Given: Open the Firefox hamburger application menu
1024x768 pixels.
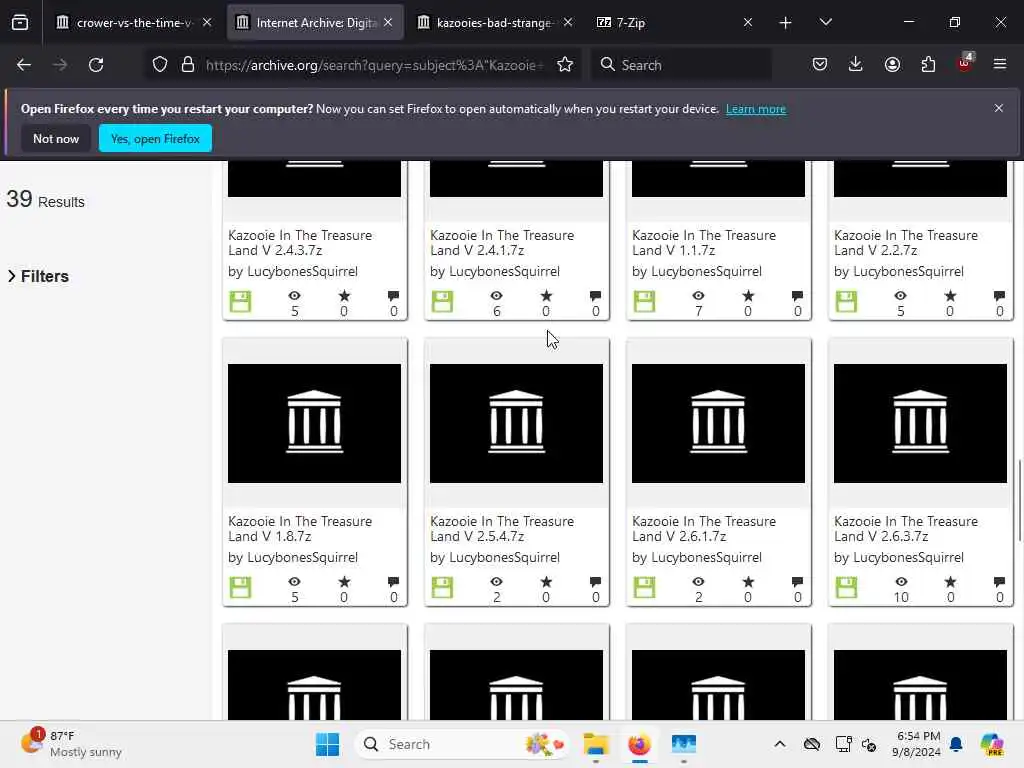Looking at the screenshot, I should tap(1000, 65).
